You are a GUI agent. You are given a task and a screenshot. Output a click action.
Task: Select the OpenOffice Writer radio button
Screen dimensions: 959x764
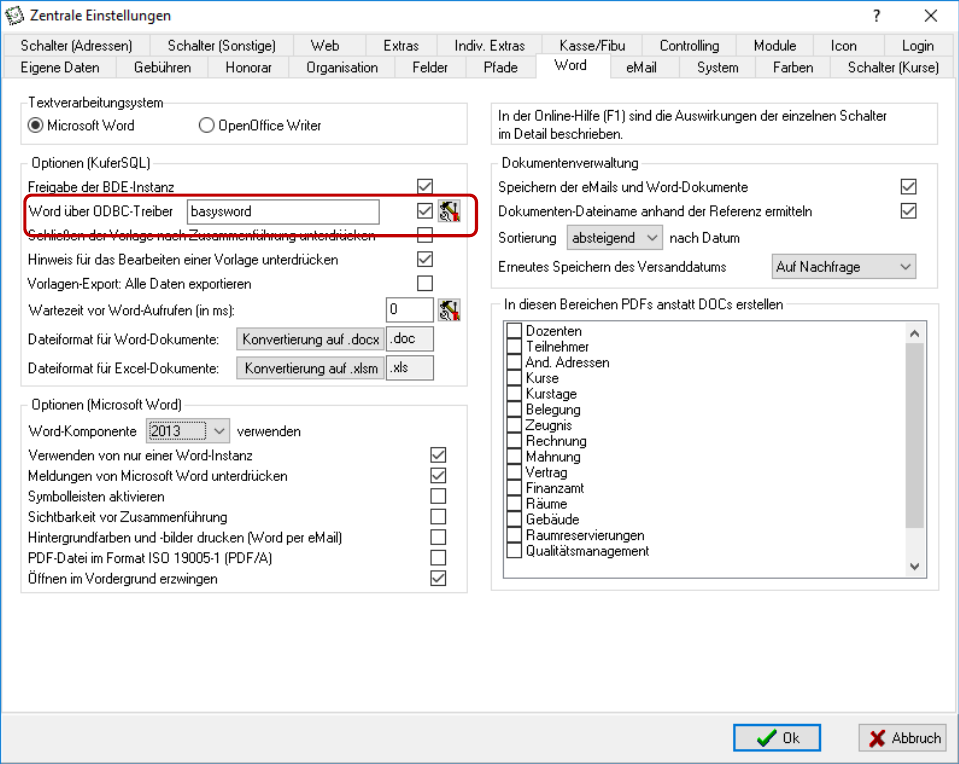click(206, 125)
